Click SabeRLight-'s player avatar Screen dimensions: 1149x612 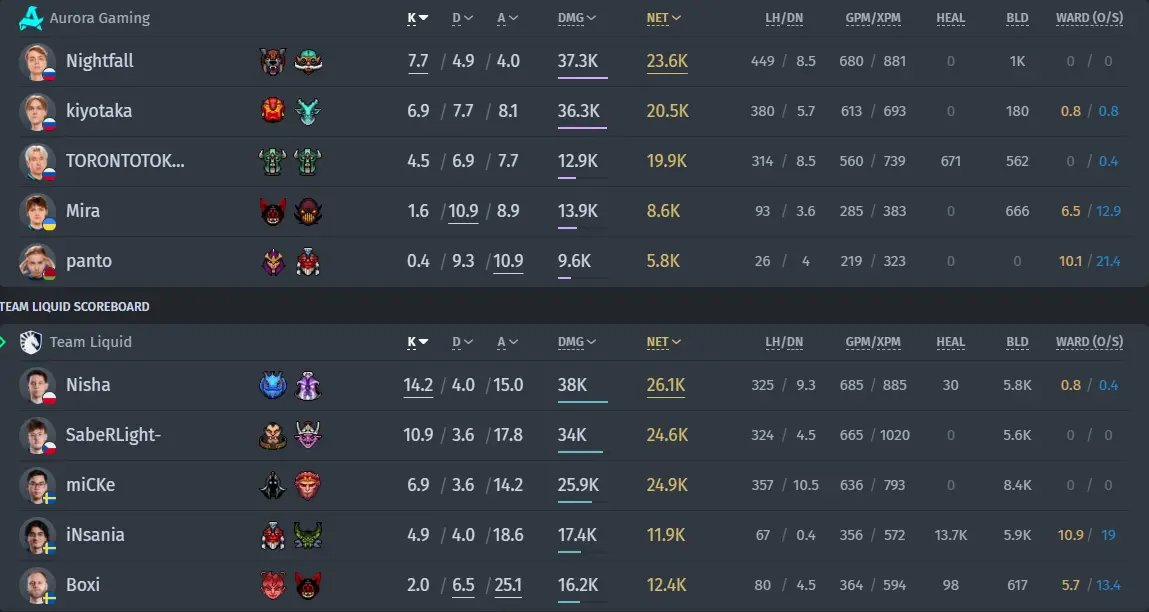coord(37,435)
